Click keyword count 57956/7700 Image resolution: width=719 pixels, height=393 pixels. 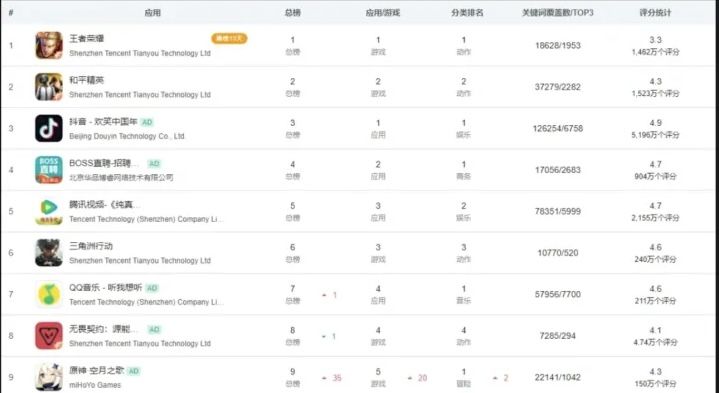click(558, 294)
